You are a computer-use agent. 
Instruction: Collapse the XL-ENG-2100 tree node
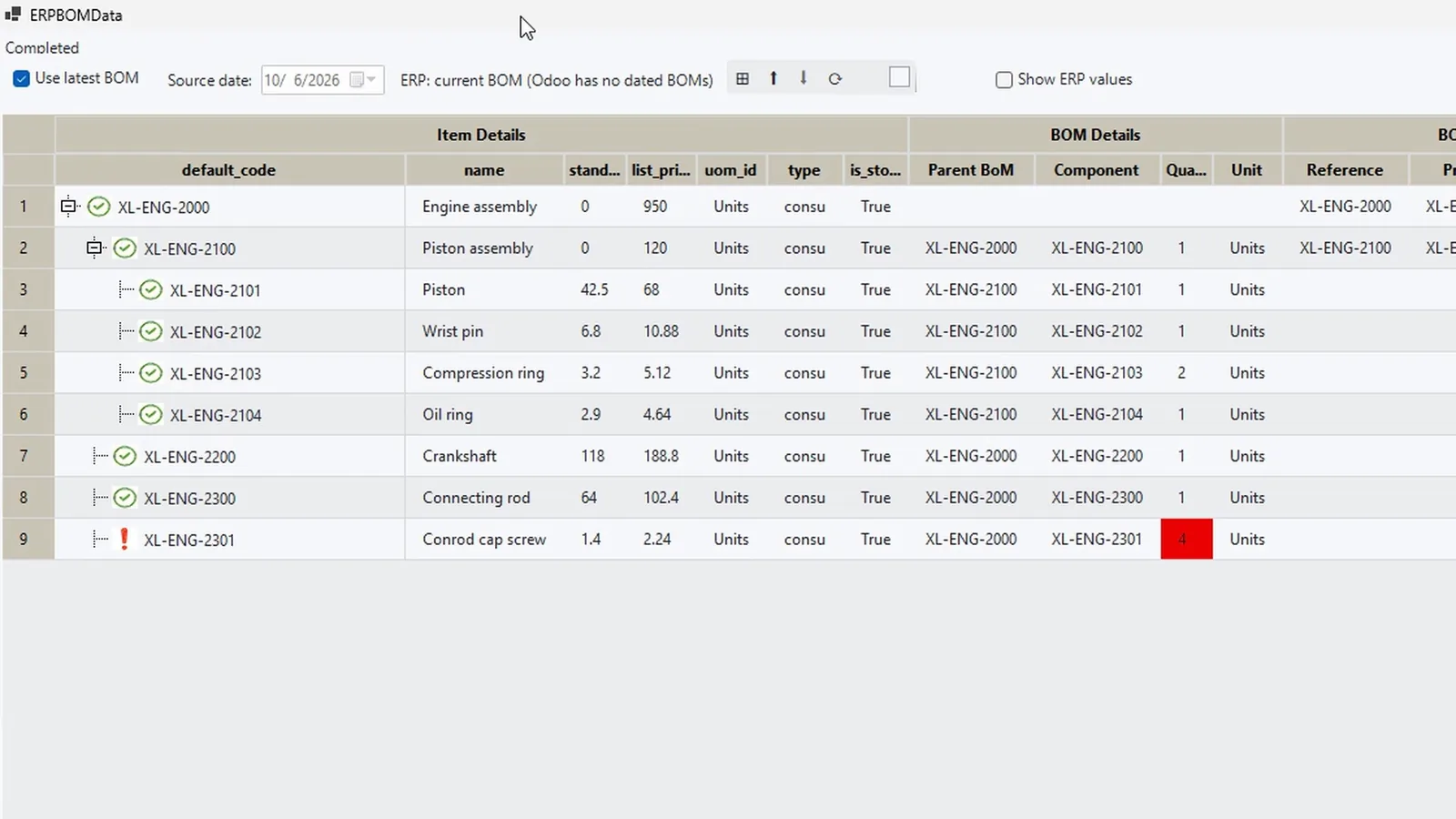click(94, 248)
